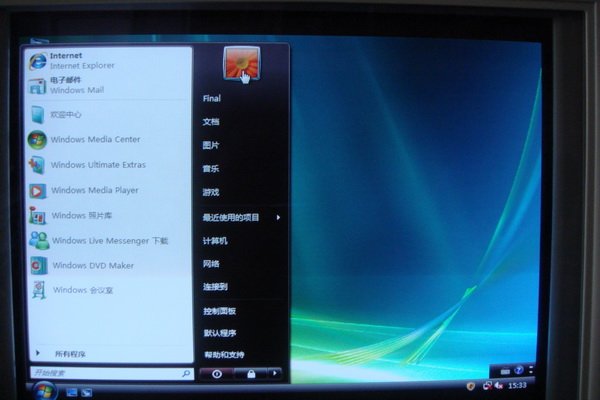Launch Windows DVD Maker

(109, 266)
